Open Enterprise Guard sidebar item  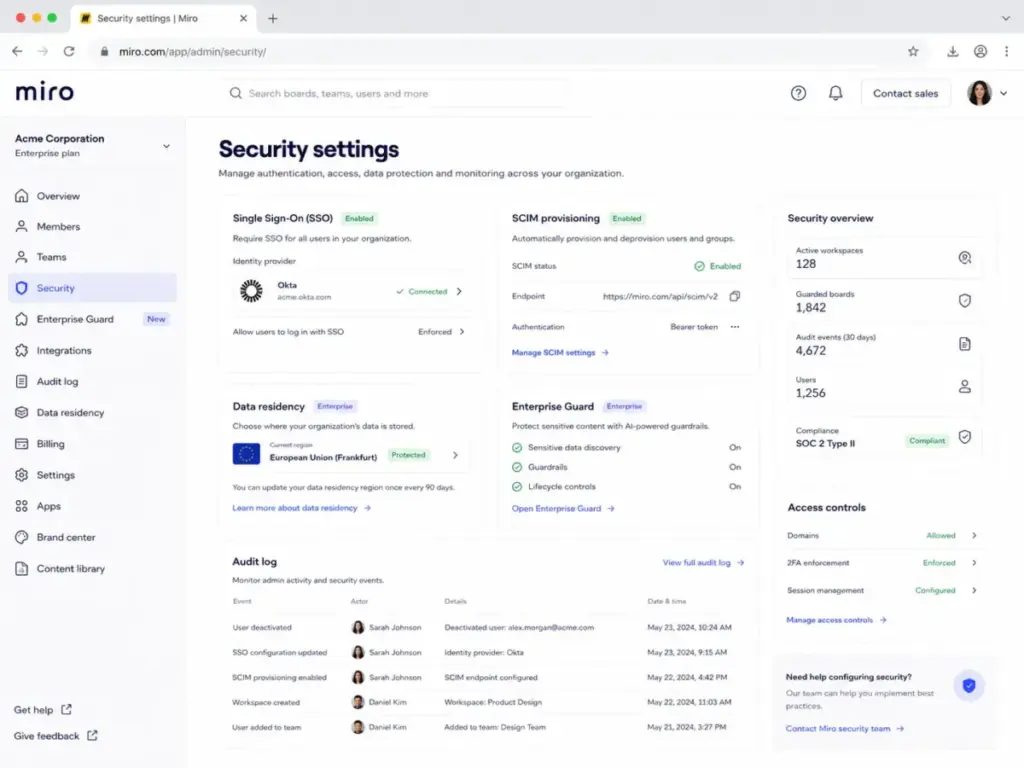[x=92, y=319]
